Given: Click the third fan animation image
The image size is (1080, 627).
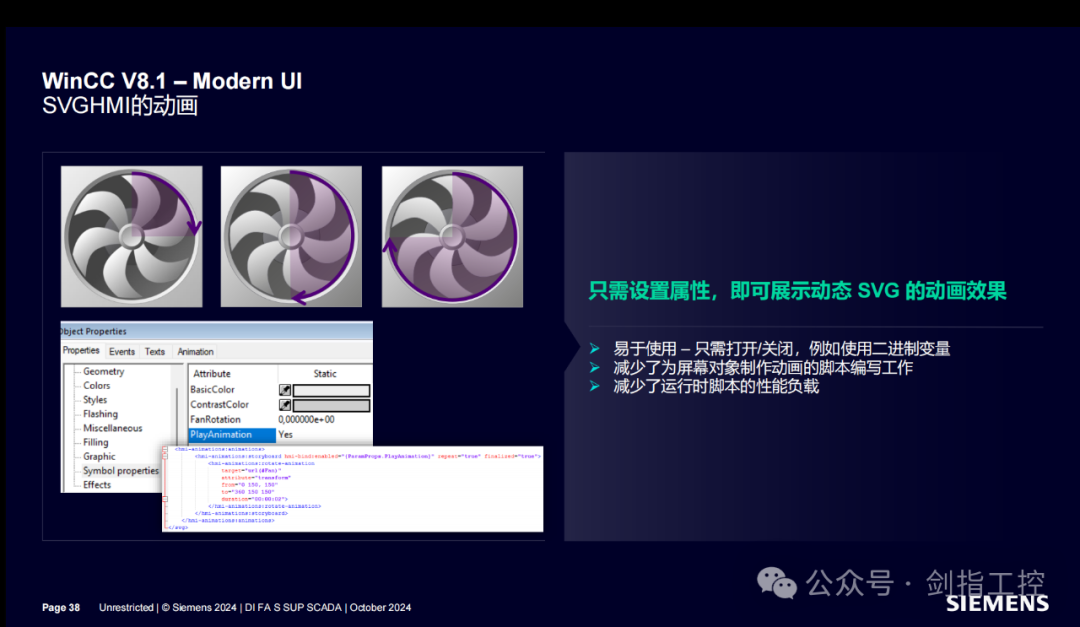Looking at the screenshot, I should 452,236.
